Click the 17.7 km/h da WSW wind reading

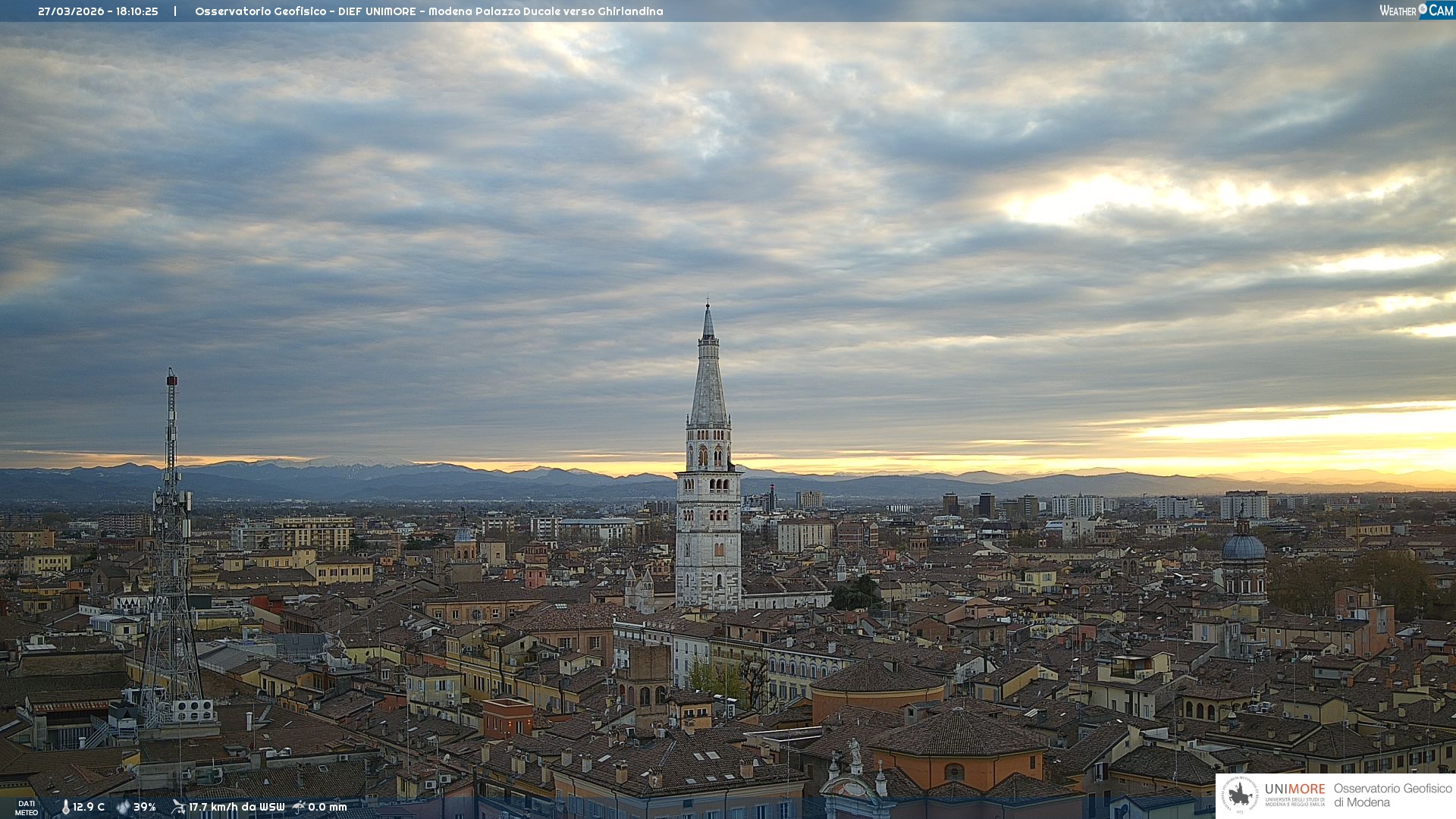click(x=237, y=807)
